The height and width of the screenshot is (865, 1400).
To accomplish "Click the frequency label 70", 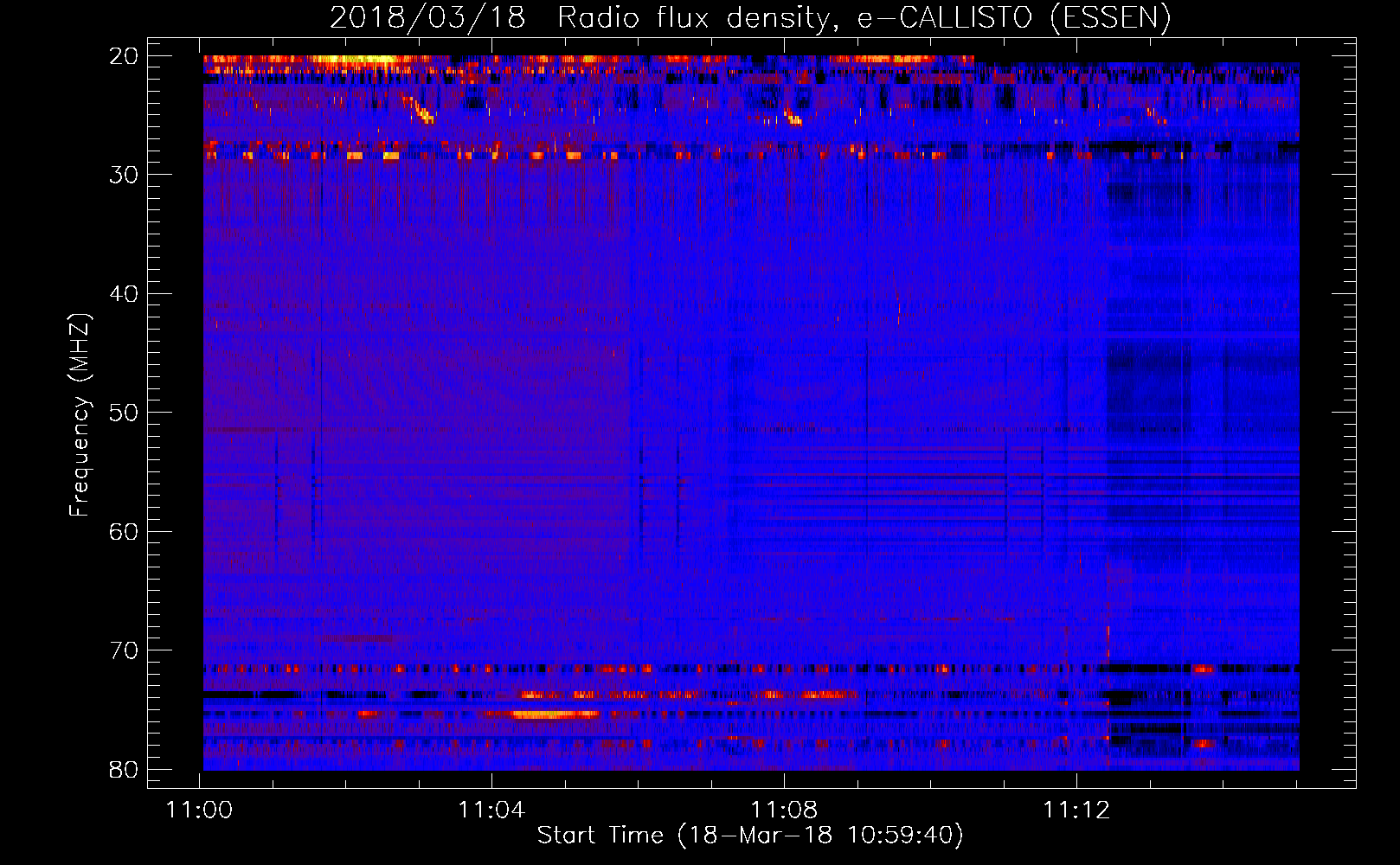I will click(125, 650).
